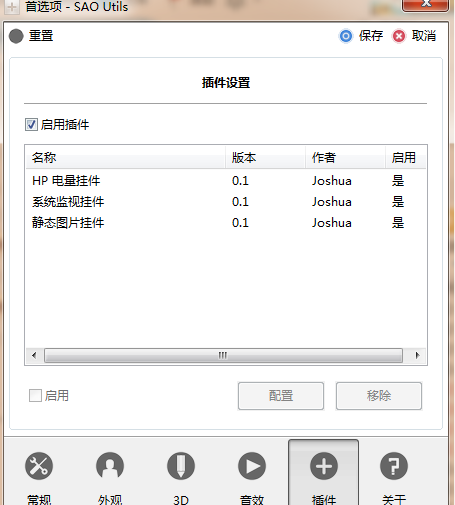Click author Joshua in 系统监视挂件 row
This screenshot has width=455, height=505.
[332, 202]
